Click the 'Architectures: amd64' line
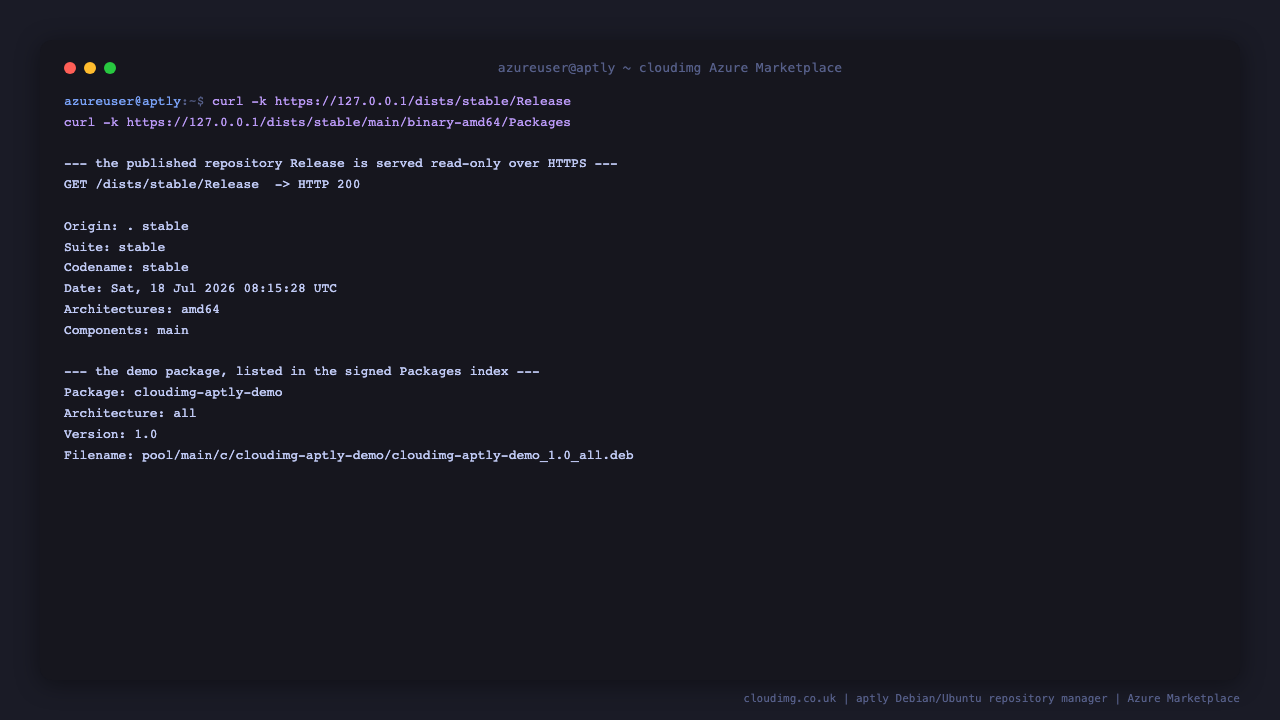 142,310
